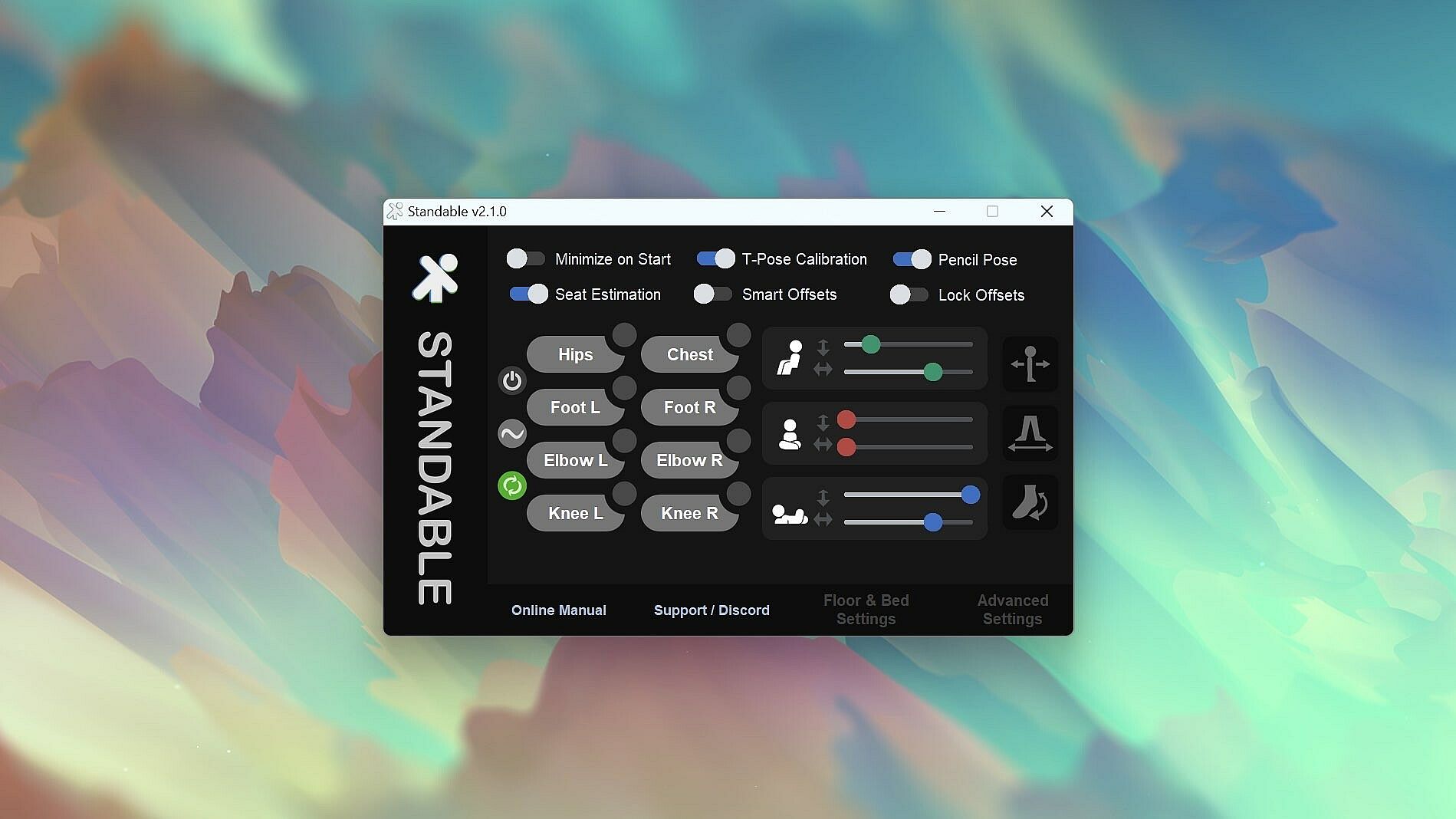Image resolution: width=1456 pixels, height=819 pixels.
Task: Click the chair pose vertical slider handle
Action: coord(870,344)
